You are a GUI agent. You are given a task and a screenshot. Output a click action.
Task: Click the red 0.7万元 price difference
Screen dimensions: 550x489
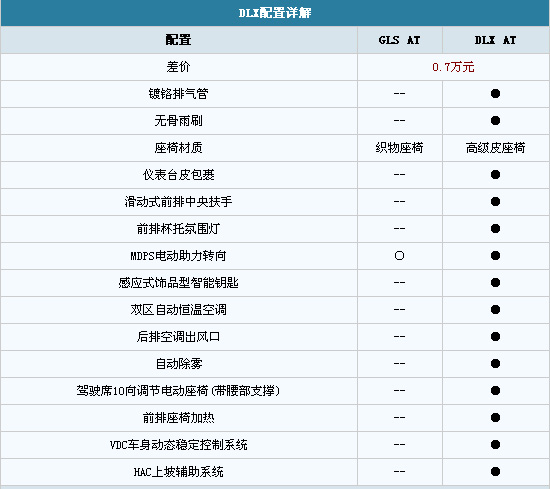point(453,67)
